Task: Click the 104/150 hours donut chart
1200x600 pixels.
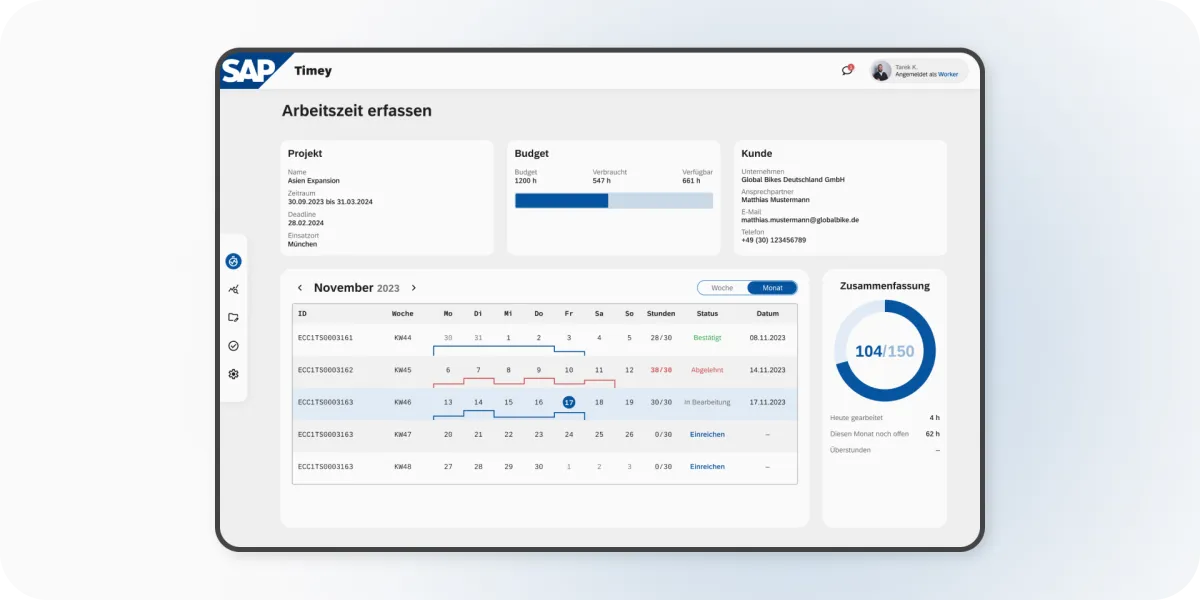Action: (x=885, y=351)
